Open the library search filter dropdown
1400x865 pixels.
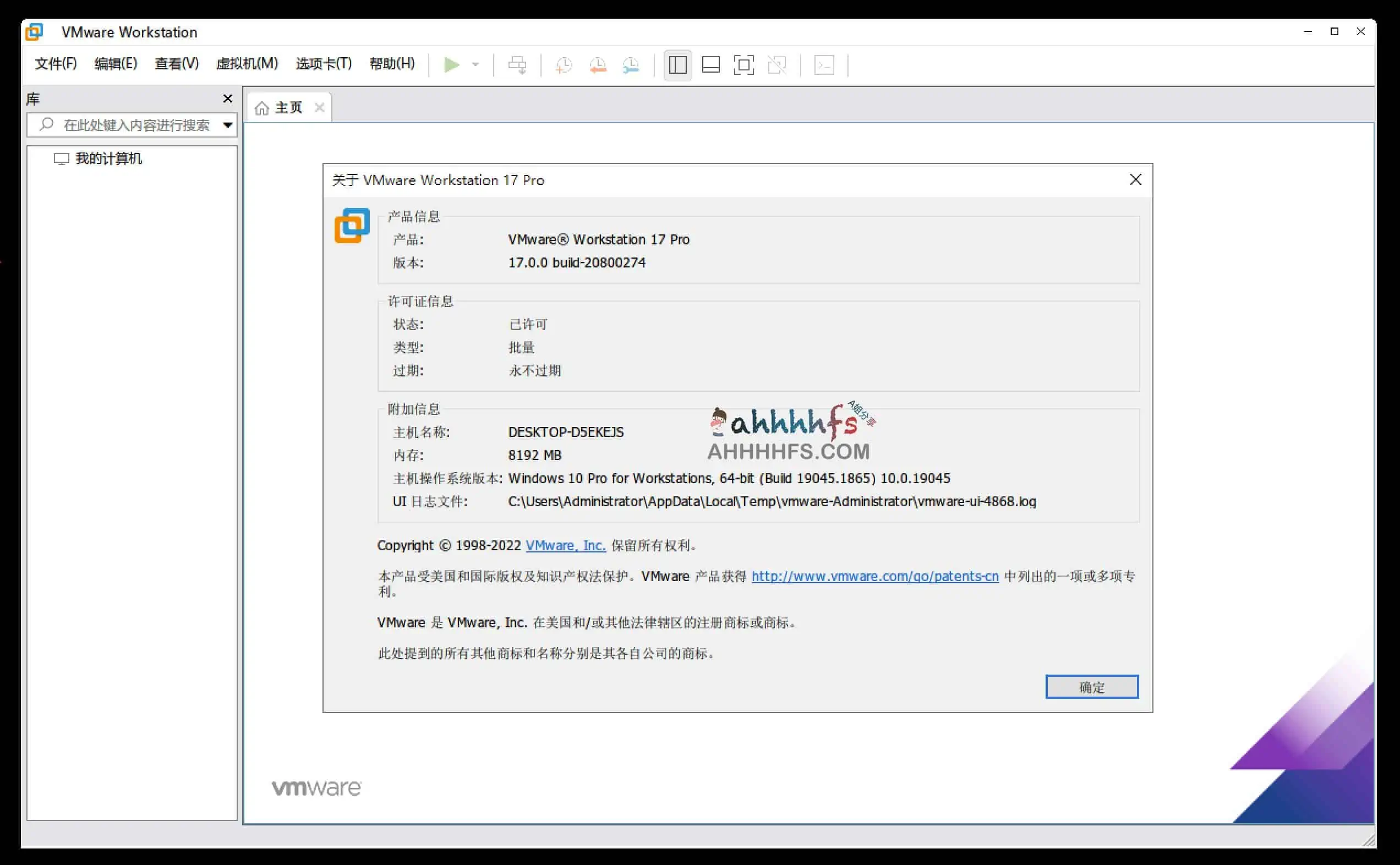coord(227,125)
